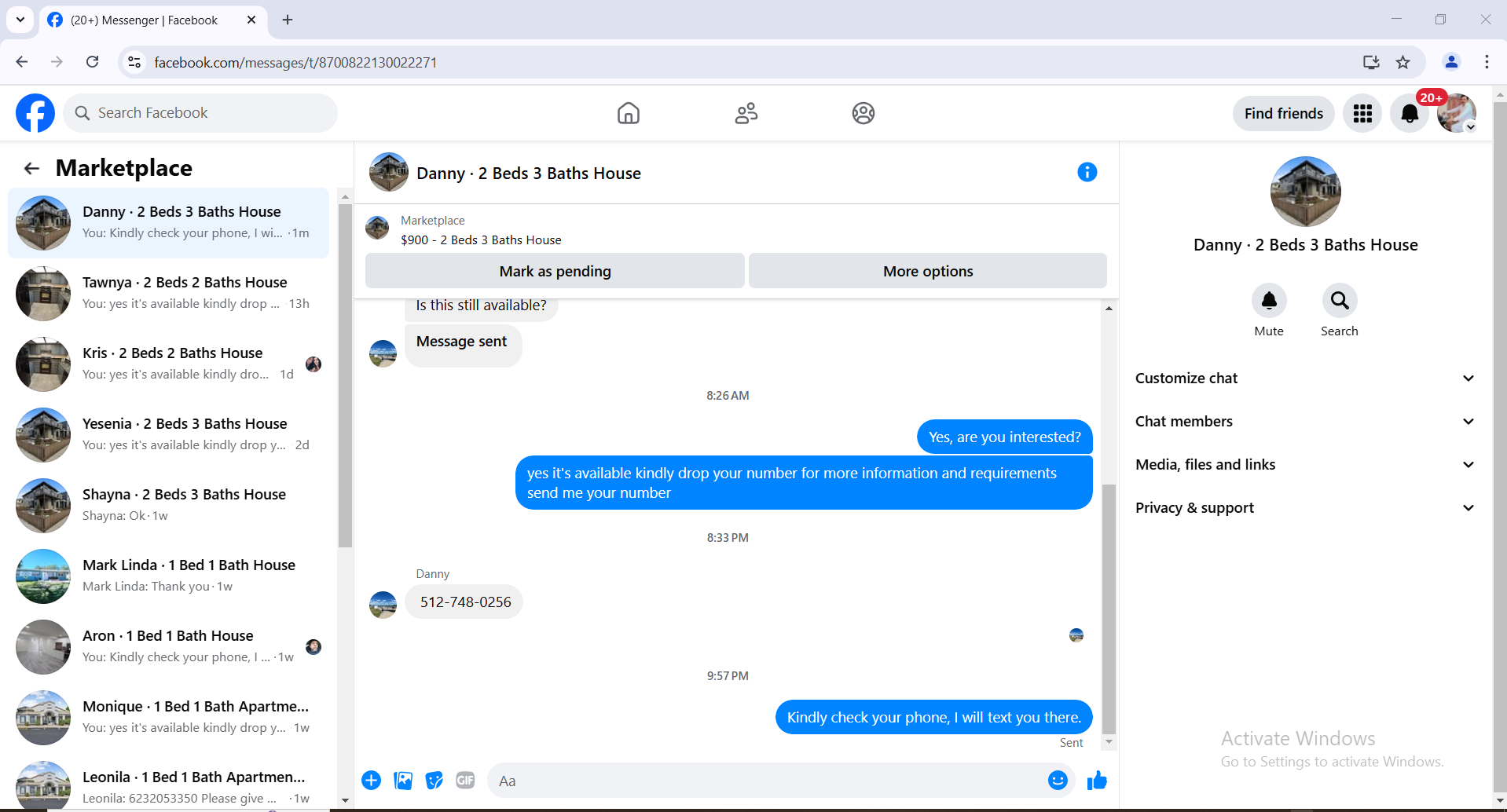Click Mark as pending button

click(x=555, y=271)
